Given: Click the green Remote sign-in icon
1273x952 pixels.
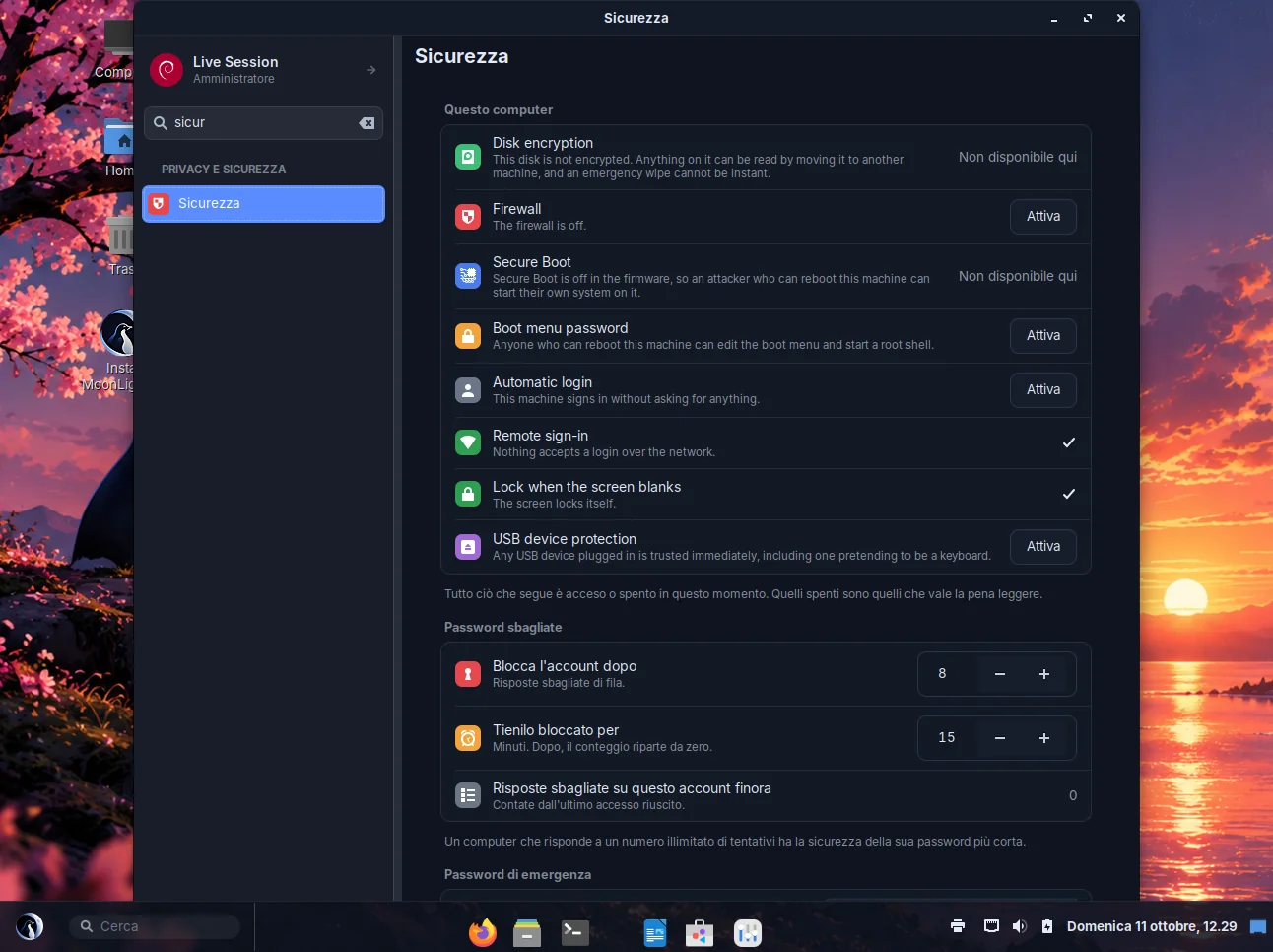Looking at the screenshot, I should coord(468,442).
